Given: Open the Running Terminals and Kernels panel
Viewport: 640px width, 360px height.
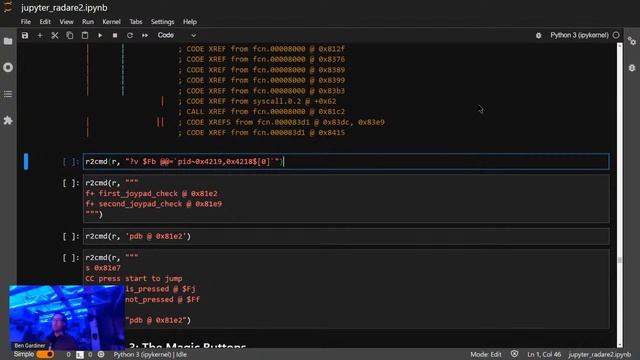Looking at the screenshot, I should point(8,67).
